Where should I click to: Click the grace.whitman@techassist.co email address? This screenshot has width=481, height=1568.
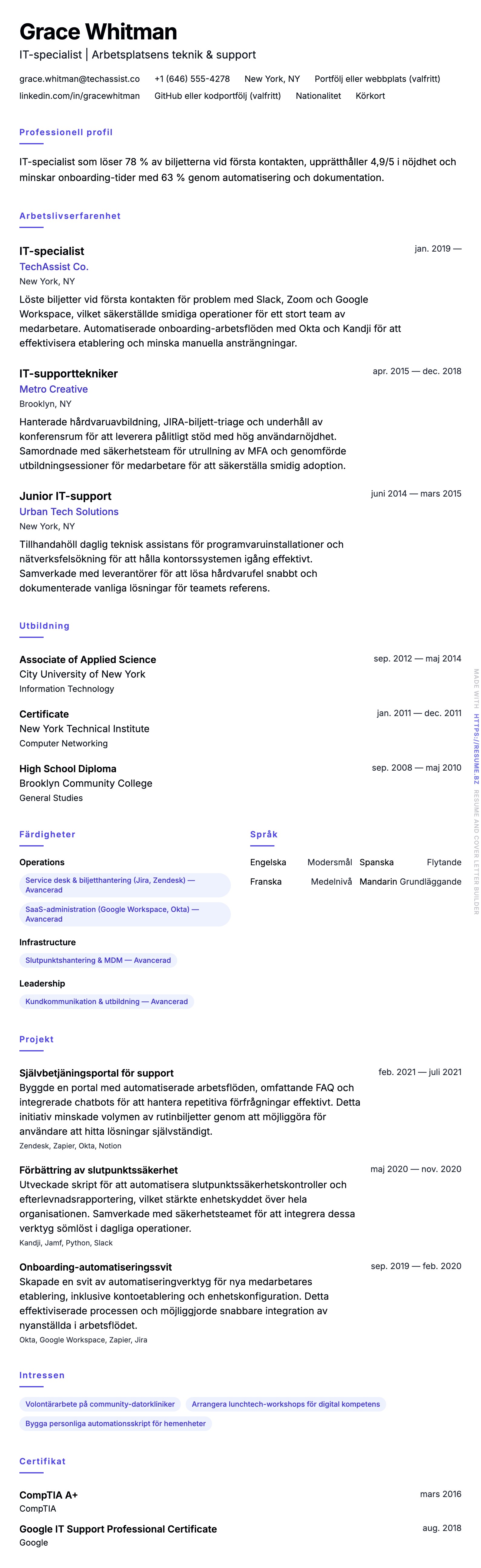point(79,79)
